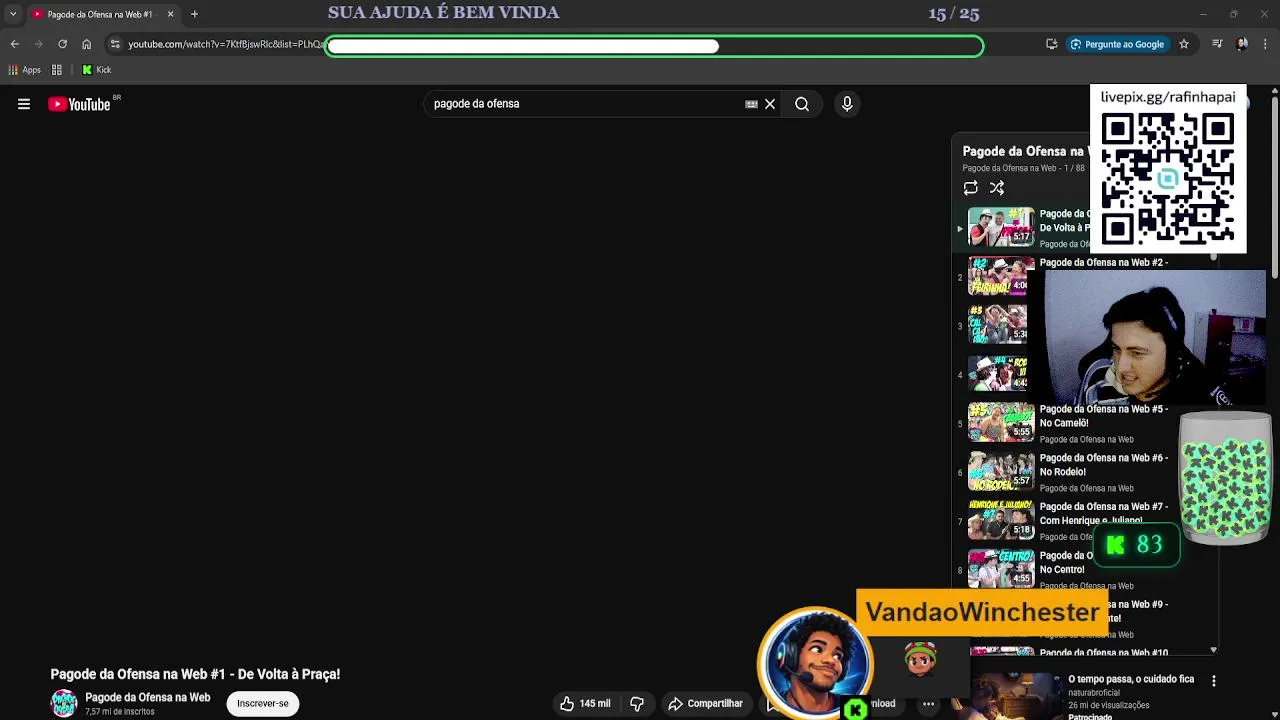Open thumbnail of playlist video 3
1280x720 pixels.
997,324
